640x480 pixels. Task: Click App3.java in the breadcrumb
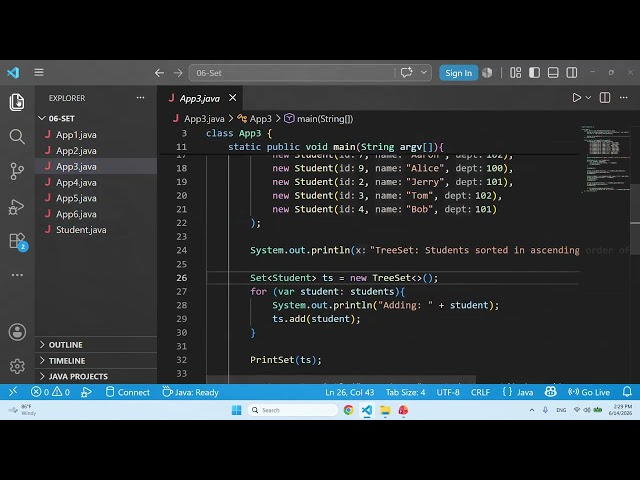(204, 119)
